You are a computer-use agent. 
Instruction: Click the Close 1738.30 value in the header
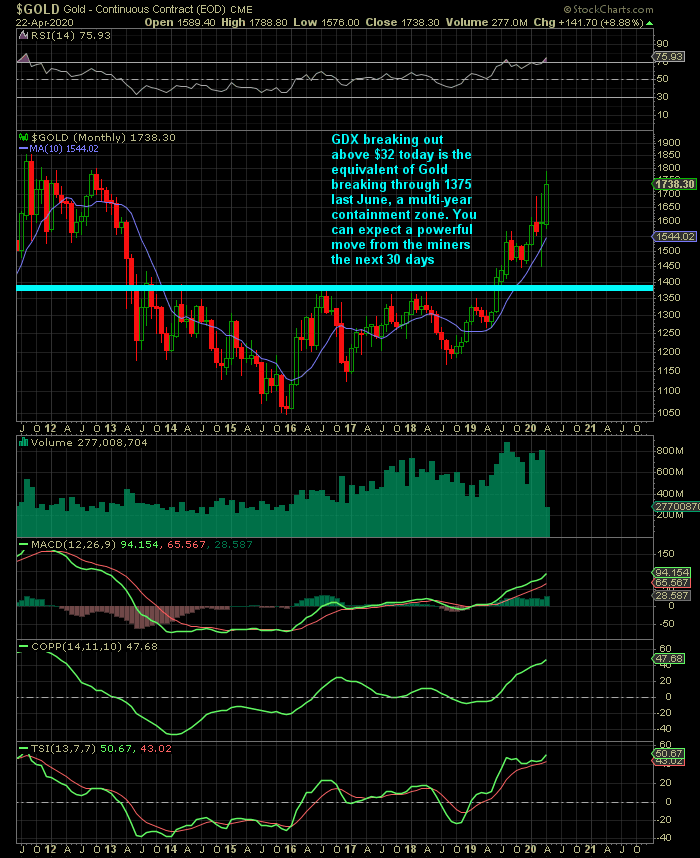403,22
